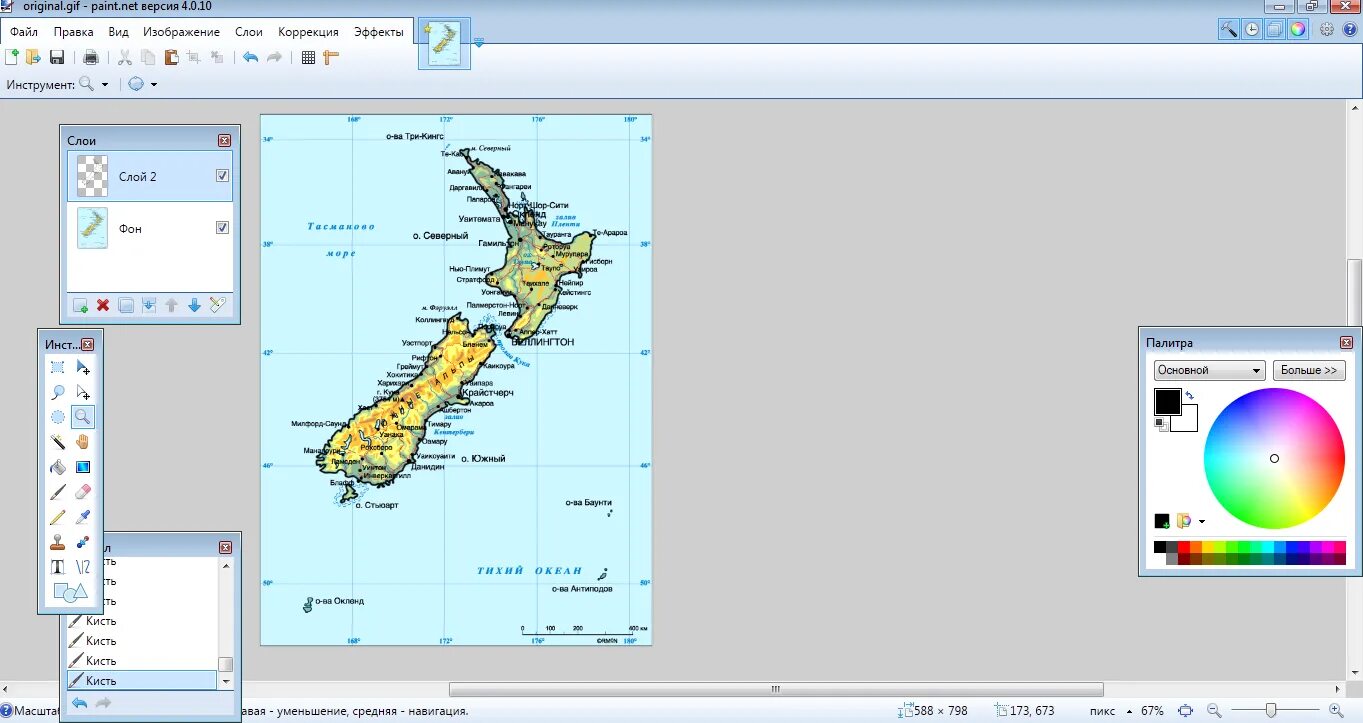Viewport: 1363px width, 723px height.
Task: Open the Коррекция menu
Action: 308,32
